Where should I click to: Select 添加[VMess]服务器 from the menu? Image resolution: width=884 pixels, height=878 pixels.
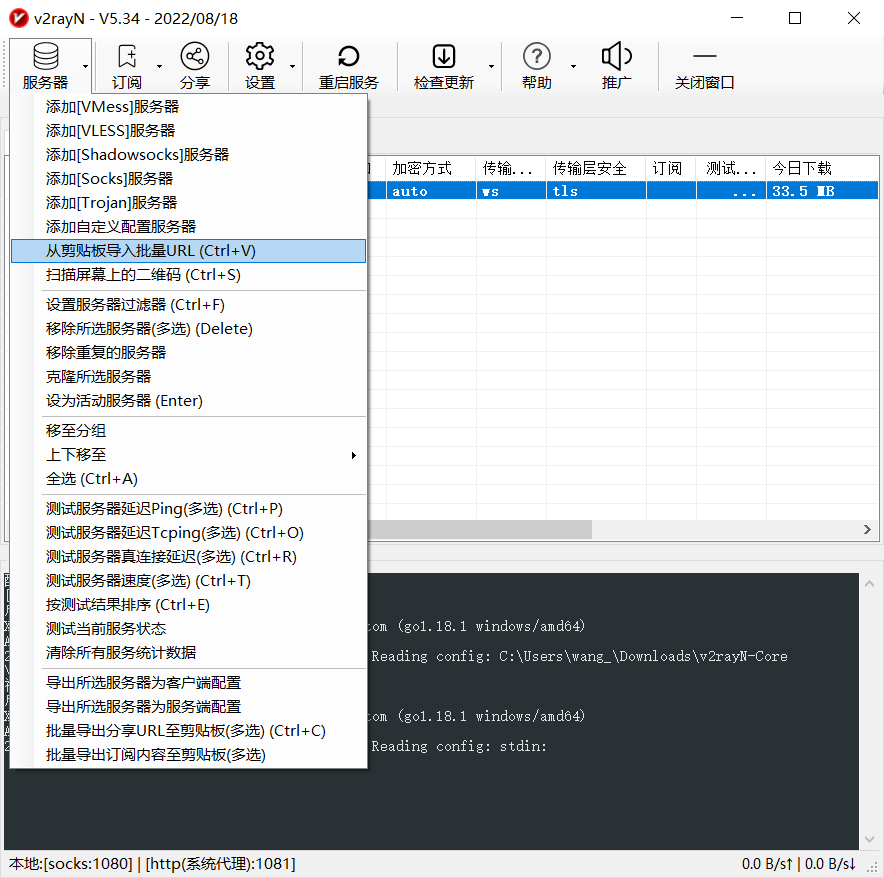112,107
